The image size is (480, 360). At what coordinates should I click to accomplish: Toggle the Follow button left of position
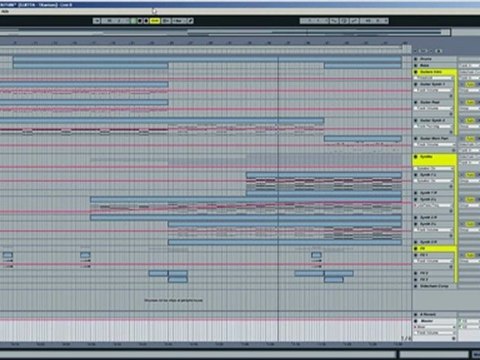click(x=97, y=21)
